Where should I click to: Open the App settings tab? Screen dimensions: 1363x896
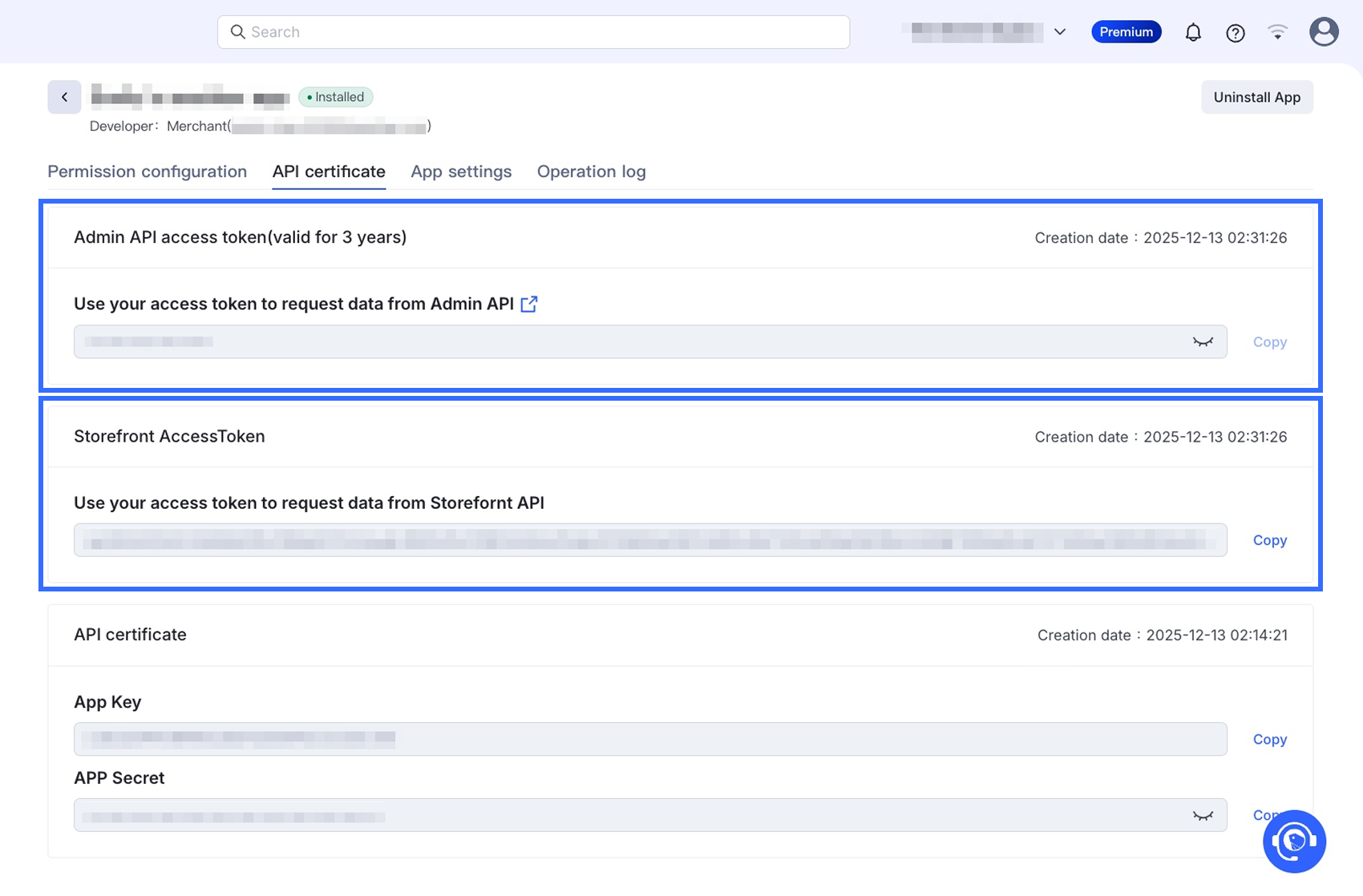(461, 172)
